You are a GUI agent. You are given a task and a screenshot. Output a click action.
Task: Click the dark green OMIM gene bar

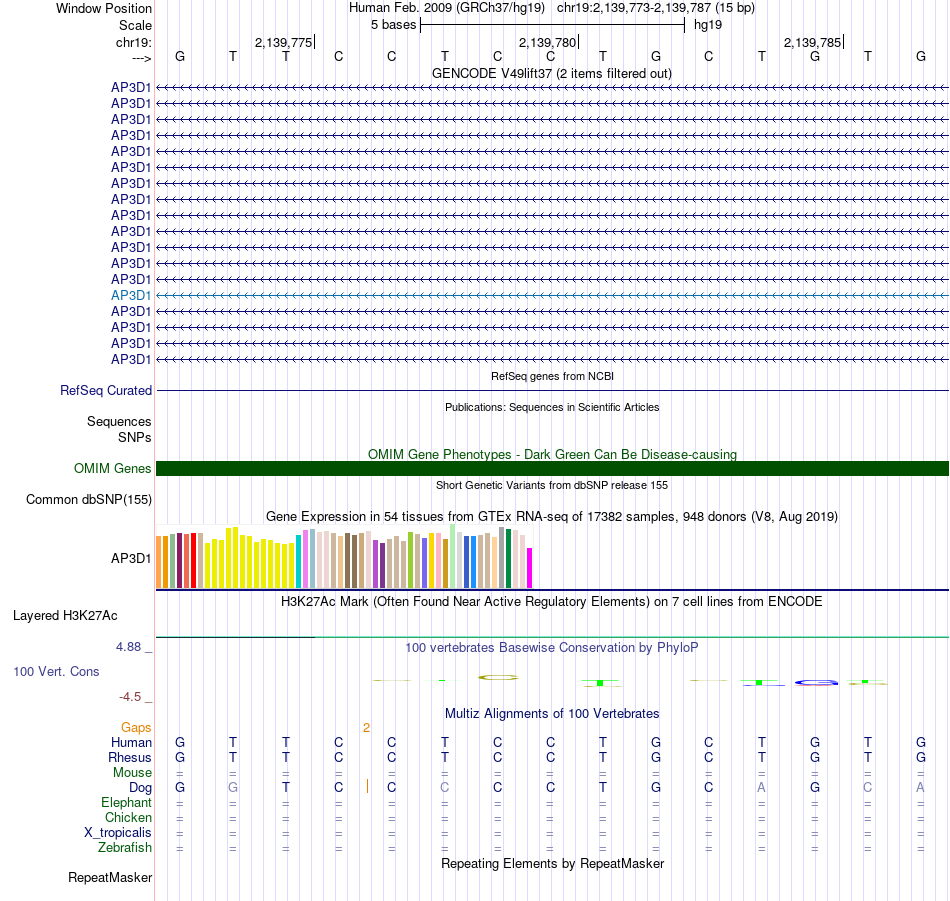pyautogui.click(x=552, y=468)
